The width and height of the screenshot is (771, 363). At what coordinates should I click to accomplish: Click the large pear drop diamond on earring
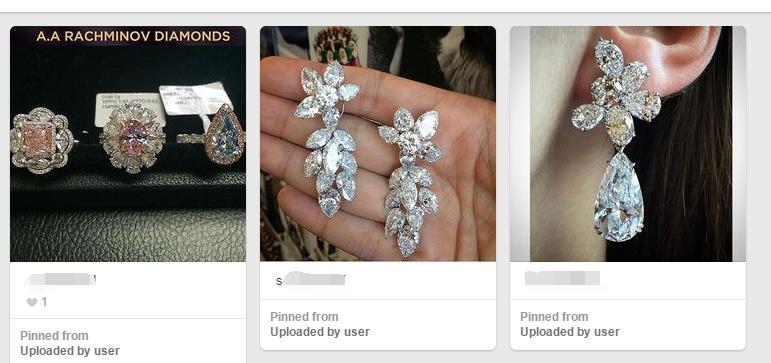pos(619,198)
